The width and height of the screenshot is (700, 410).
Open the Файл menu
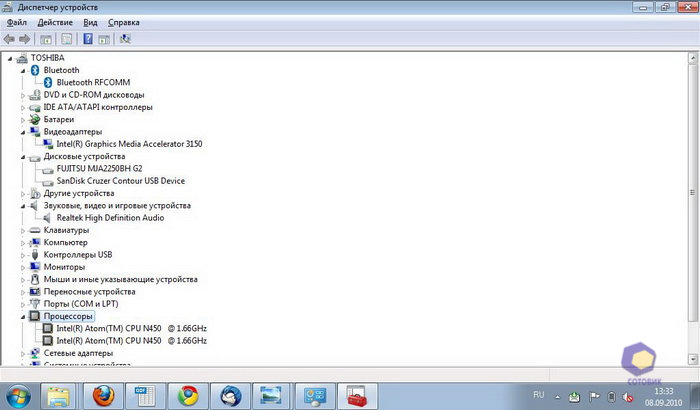(18, 21)
